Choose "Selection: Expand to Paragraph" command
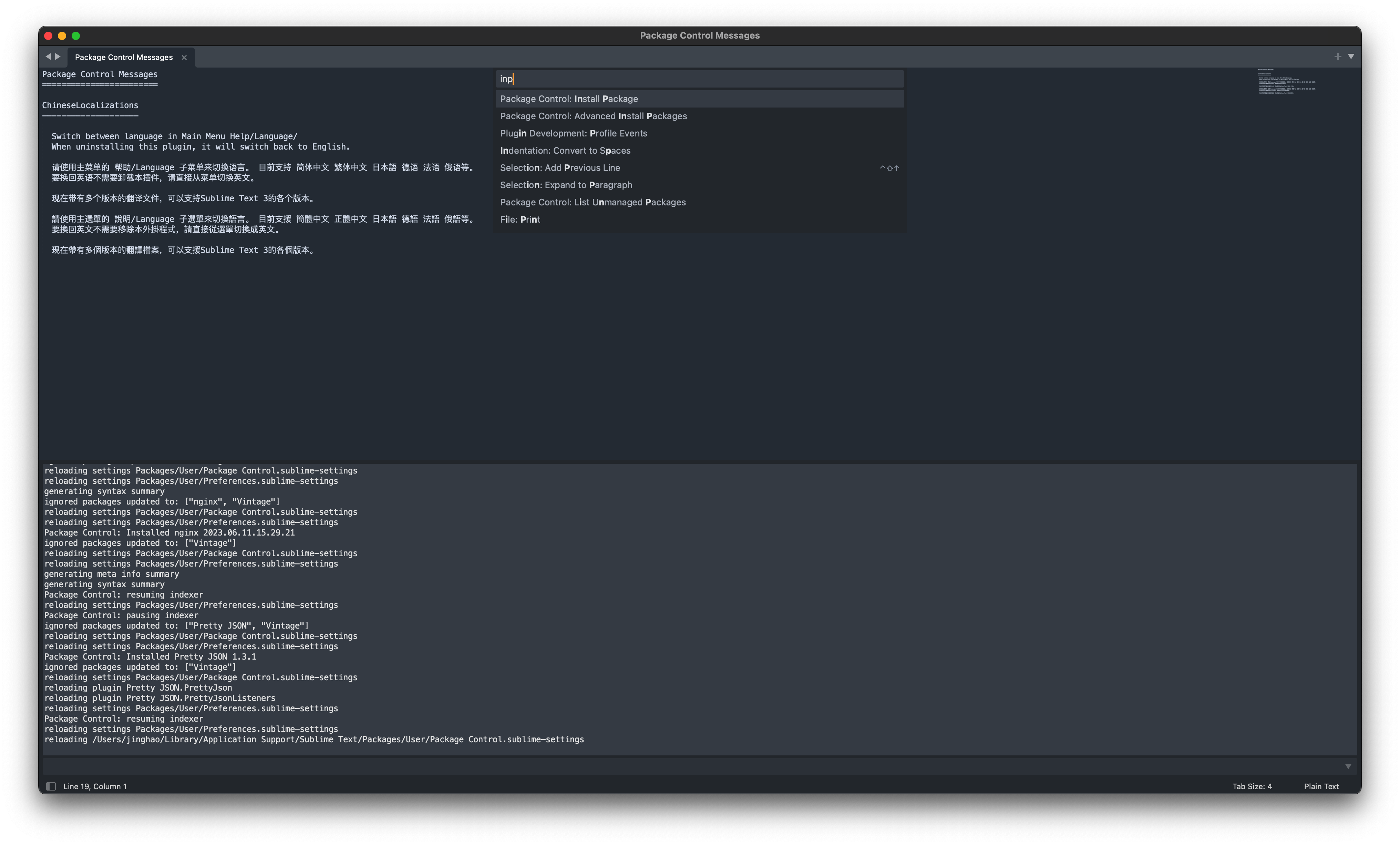 coord(566,185)
